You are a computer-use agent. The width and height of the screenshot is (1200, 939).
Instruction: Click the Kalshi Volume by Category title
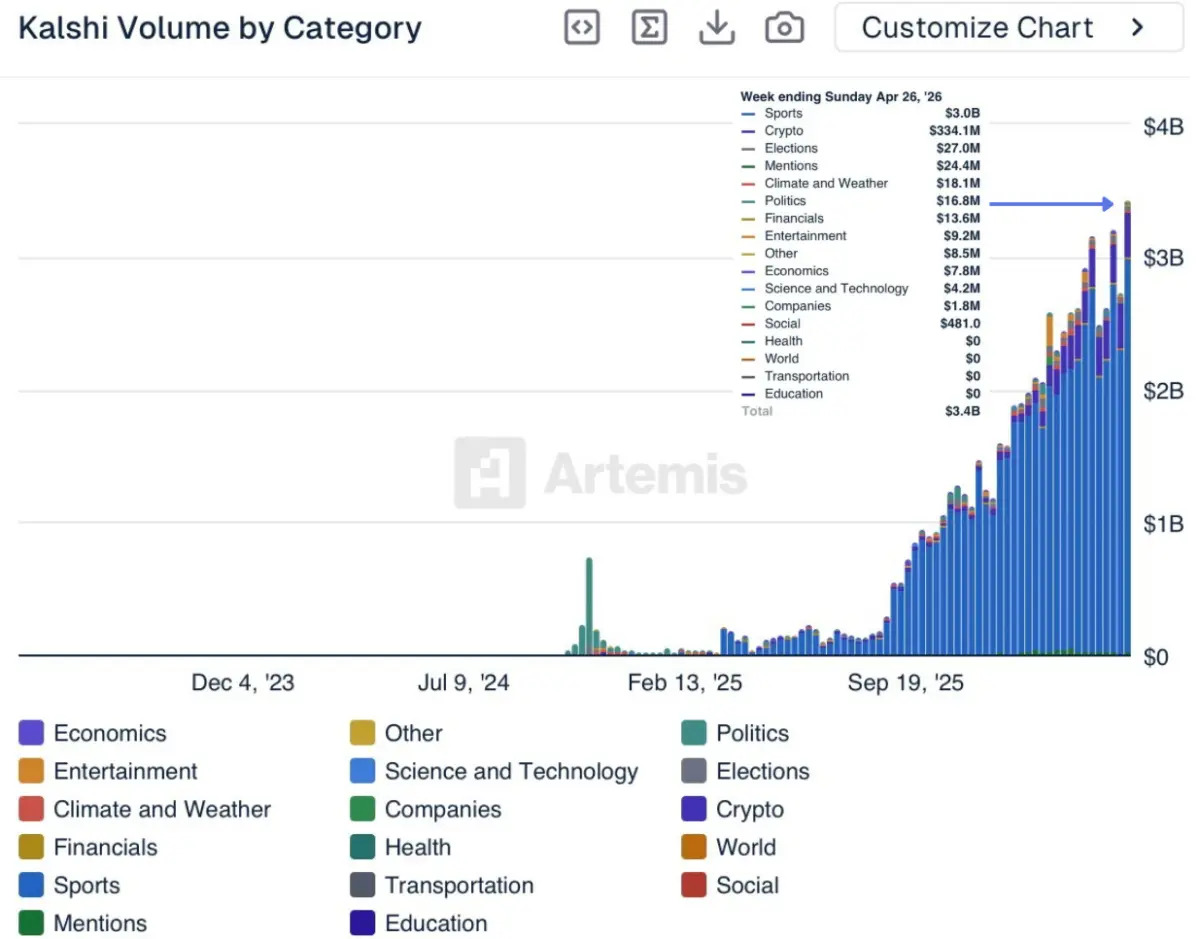tap(220, 28)
